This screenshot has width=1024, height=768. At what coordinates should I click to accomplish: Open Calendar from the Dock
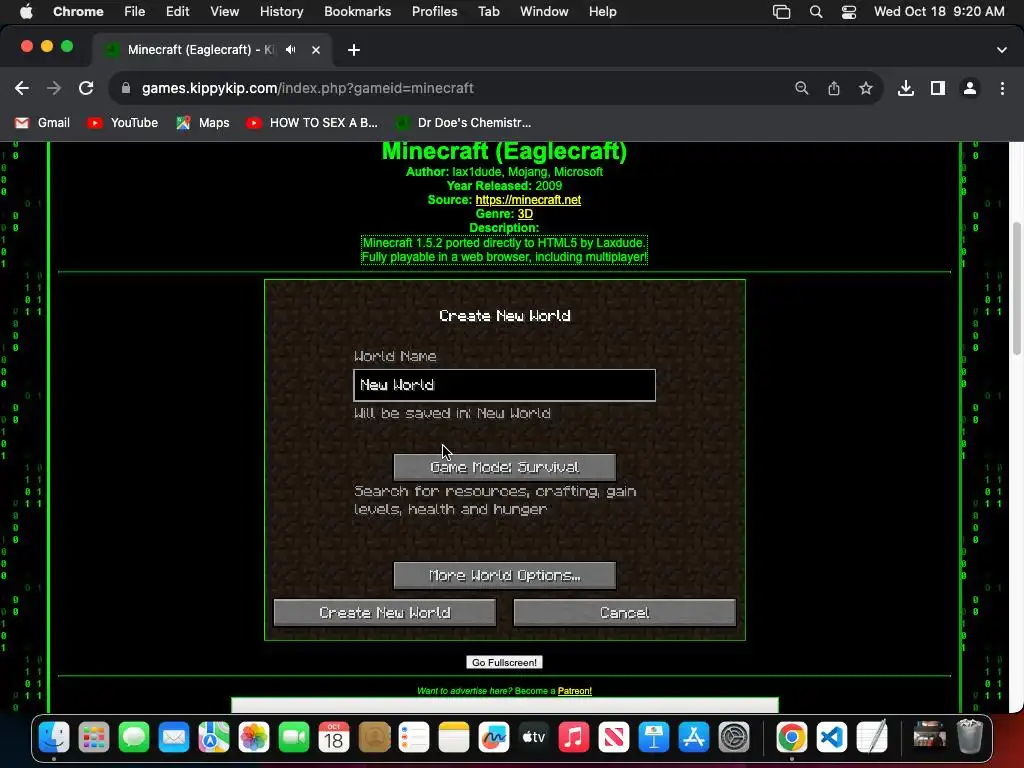pyautogui.click(x=334, y=737)
